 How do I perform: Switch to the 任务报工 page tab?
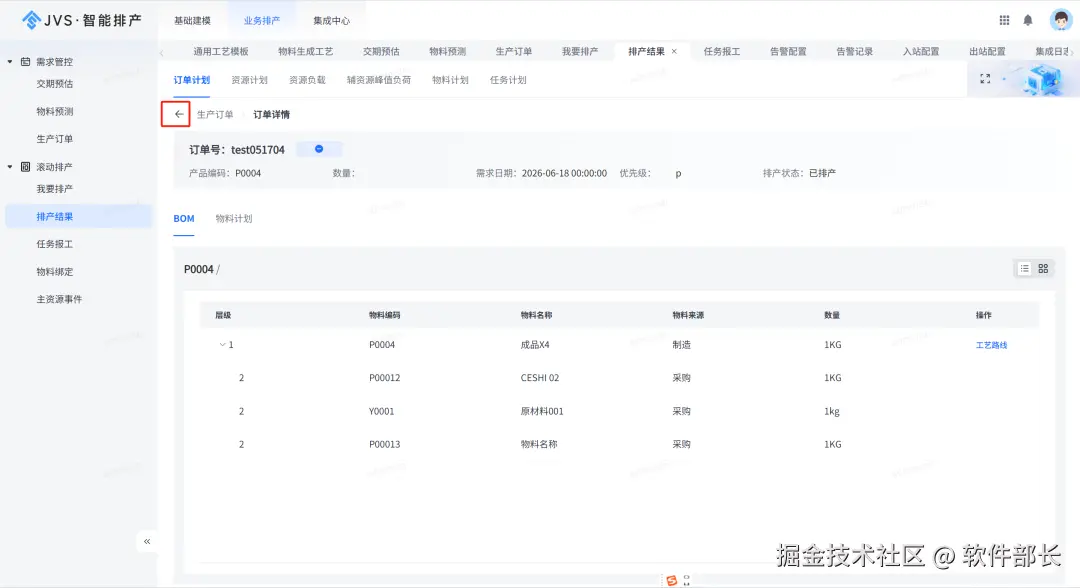point(722,51)
